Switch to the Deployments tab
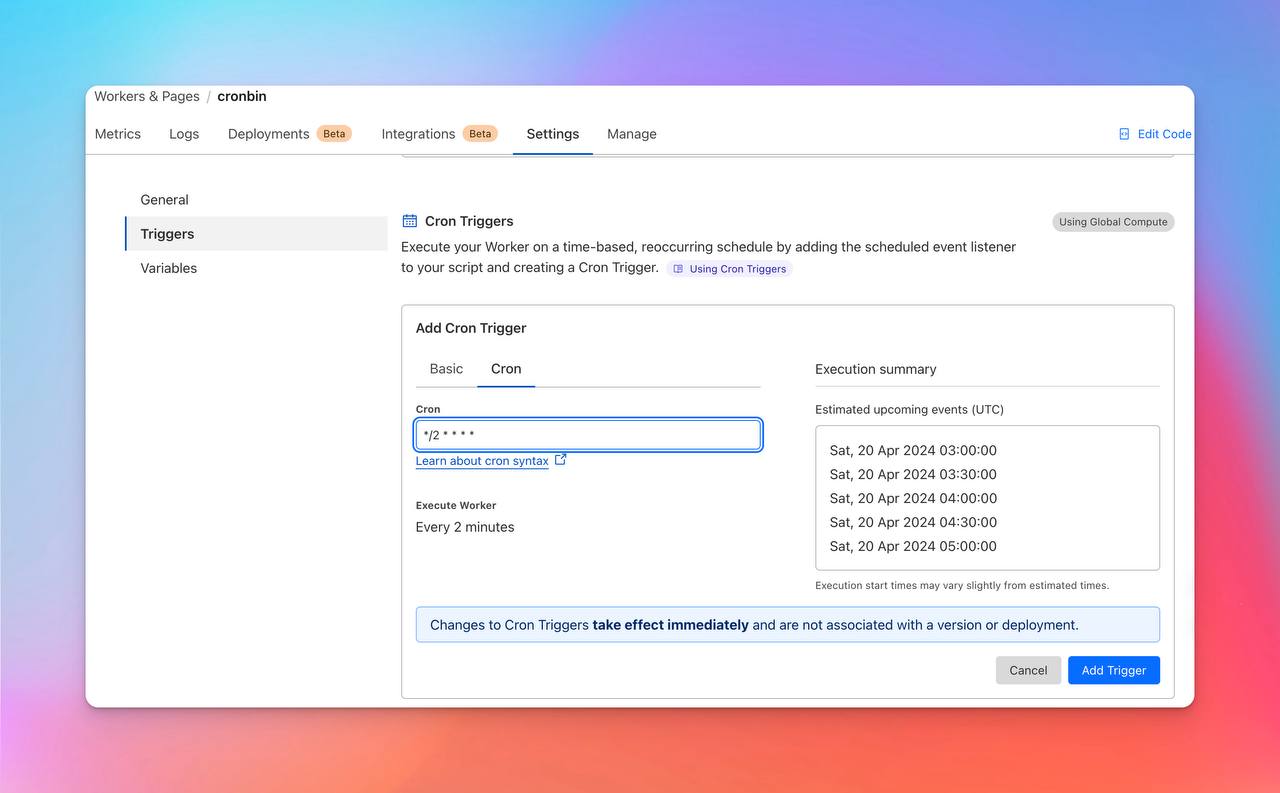This screenshot has width=1280, height=793. point(268,134)
